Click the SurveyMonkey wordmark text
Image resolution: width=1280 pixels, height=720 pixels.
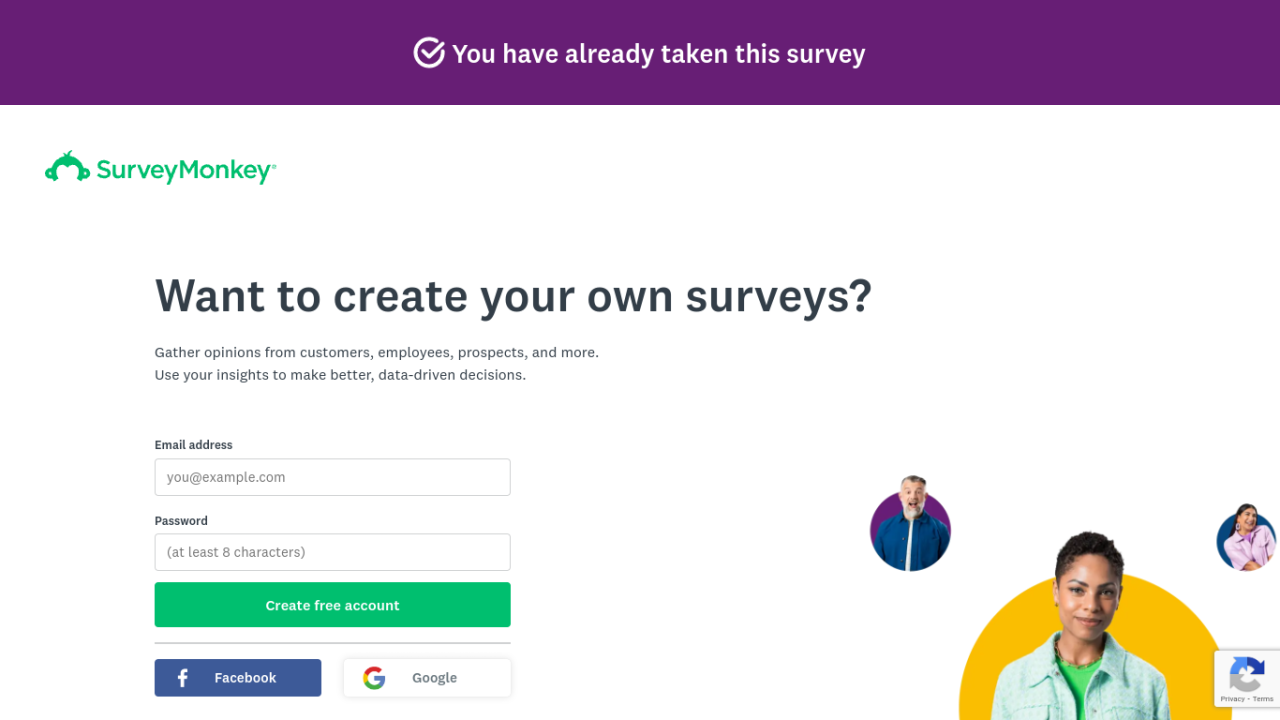tap(185, 170)
